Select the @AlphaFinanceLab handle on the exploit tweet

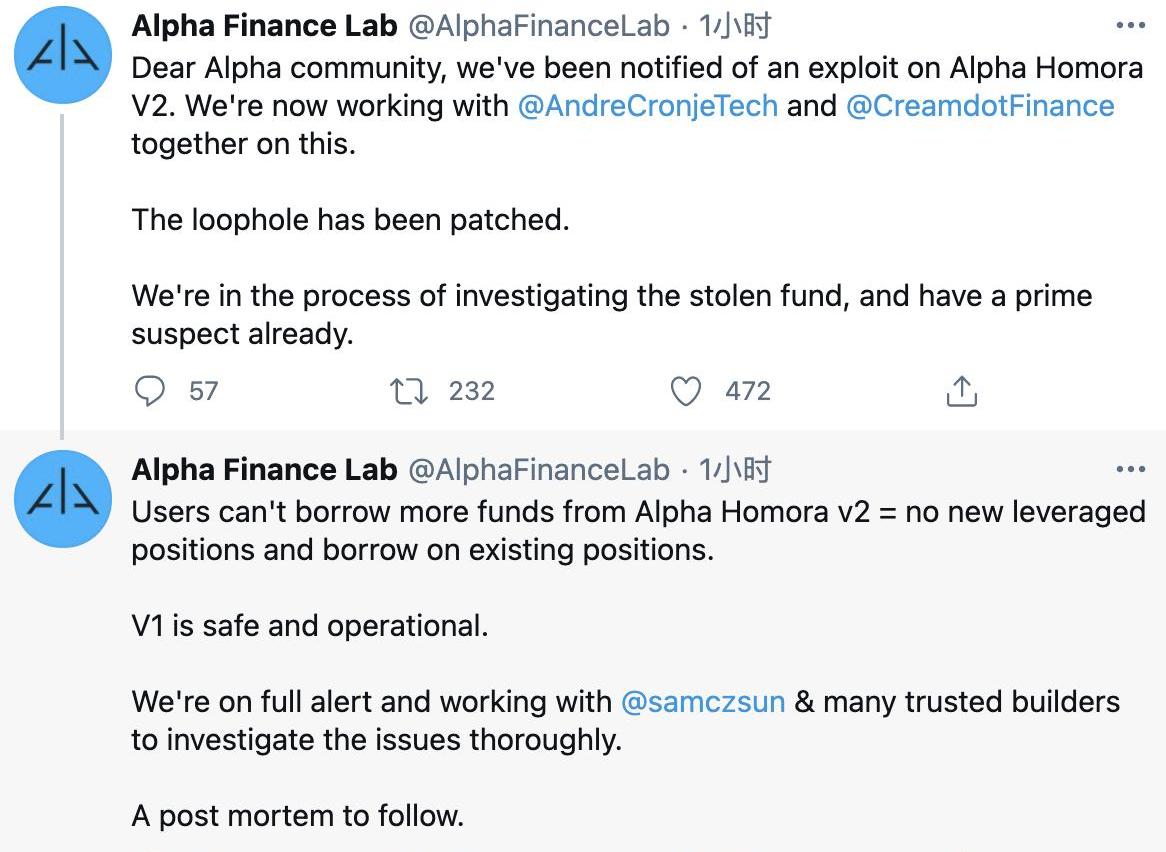pos(538,27)
